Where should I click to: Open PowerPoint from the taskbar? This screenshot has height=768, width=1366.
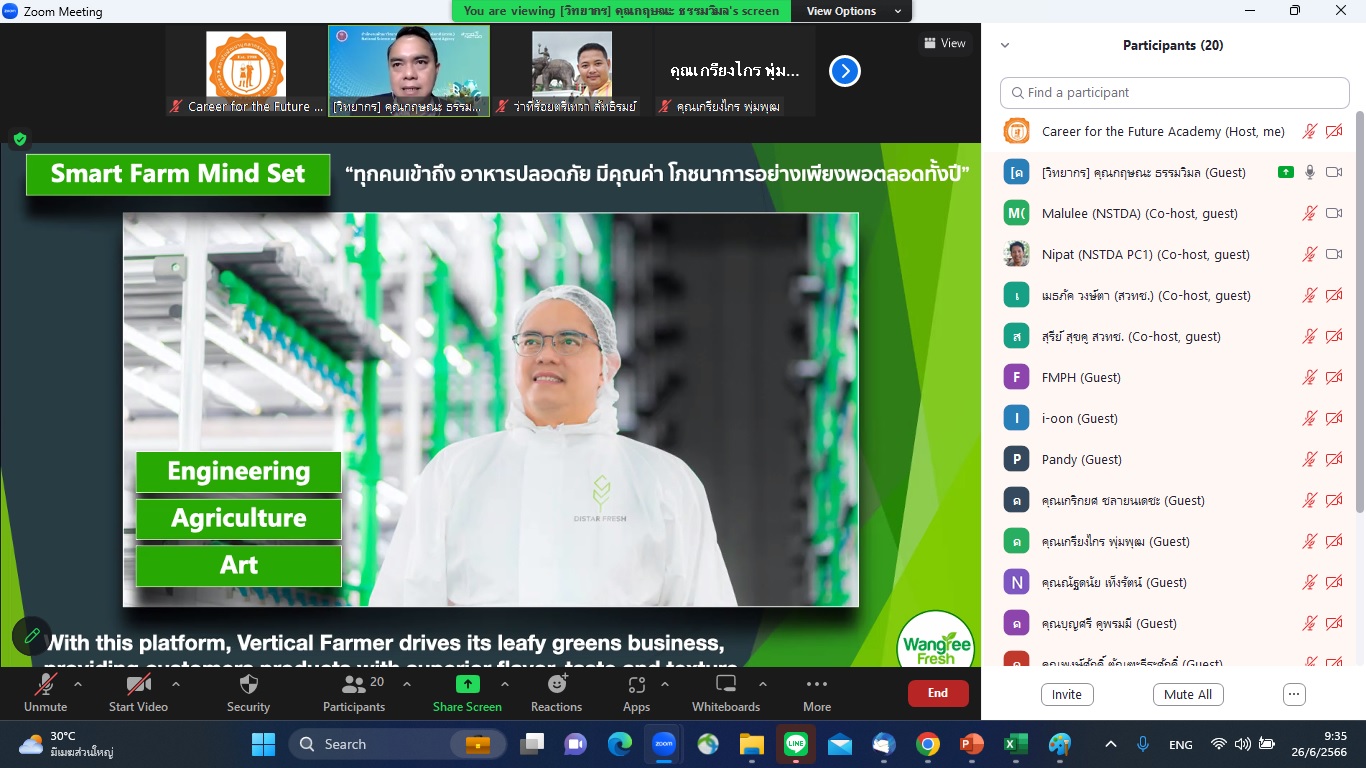972,744
